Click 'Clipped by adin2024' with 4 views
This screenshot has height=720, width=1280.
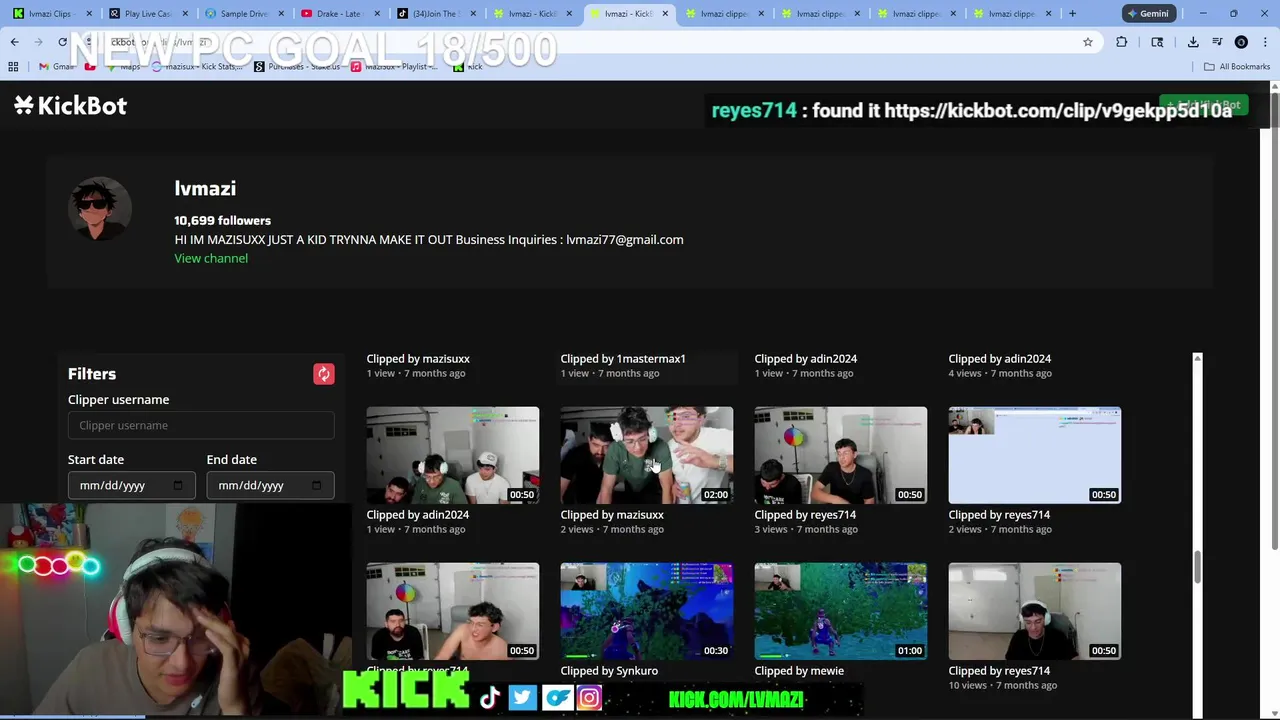tap(1000, 358)
